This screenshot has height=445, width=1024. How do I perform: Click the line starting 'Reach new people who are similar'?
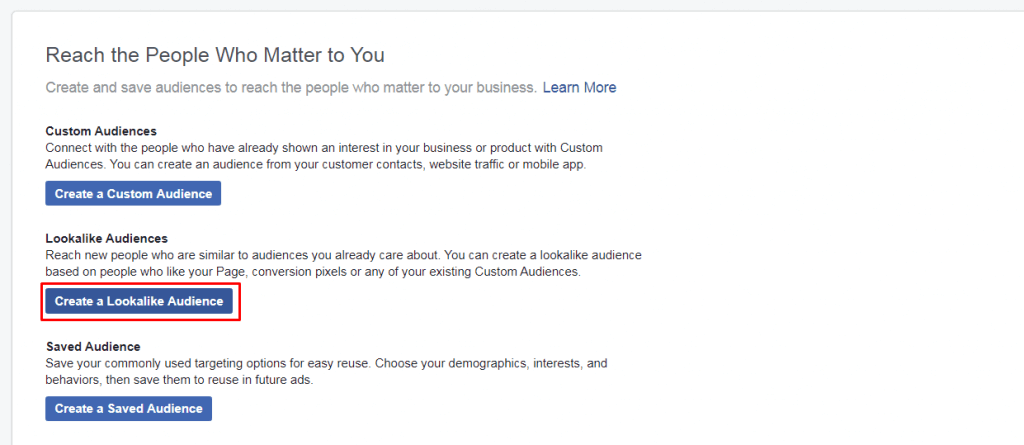344,255
